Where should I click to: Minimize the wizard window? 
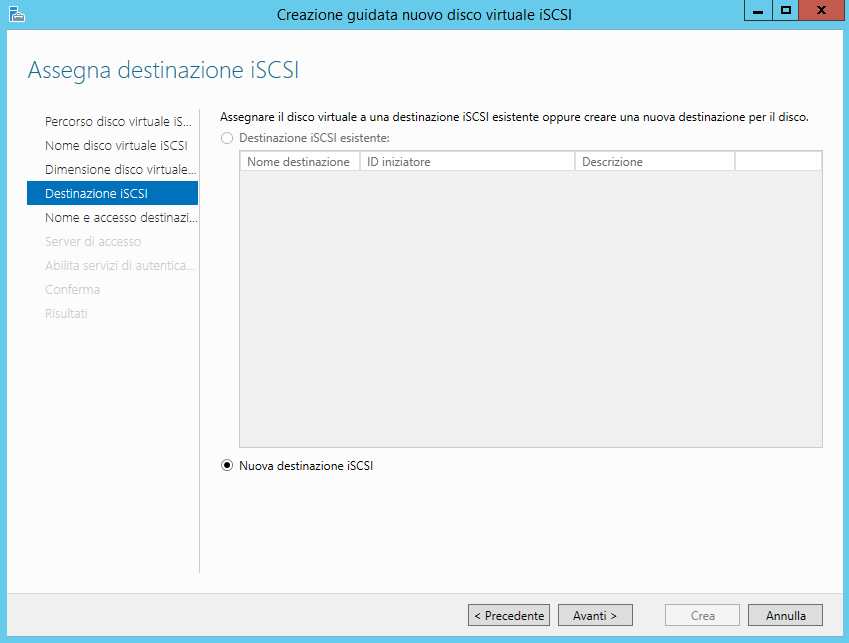[x=758, y=10]
